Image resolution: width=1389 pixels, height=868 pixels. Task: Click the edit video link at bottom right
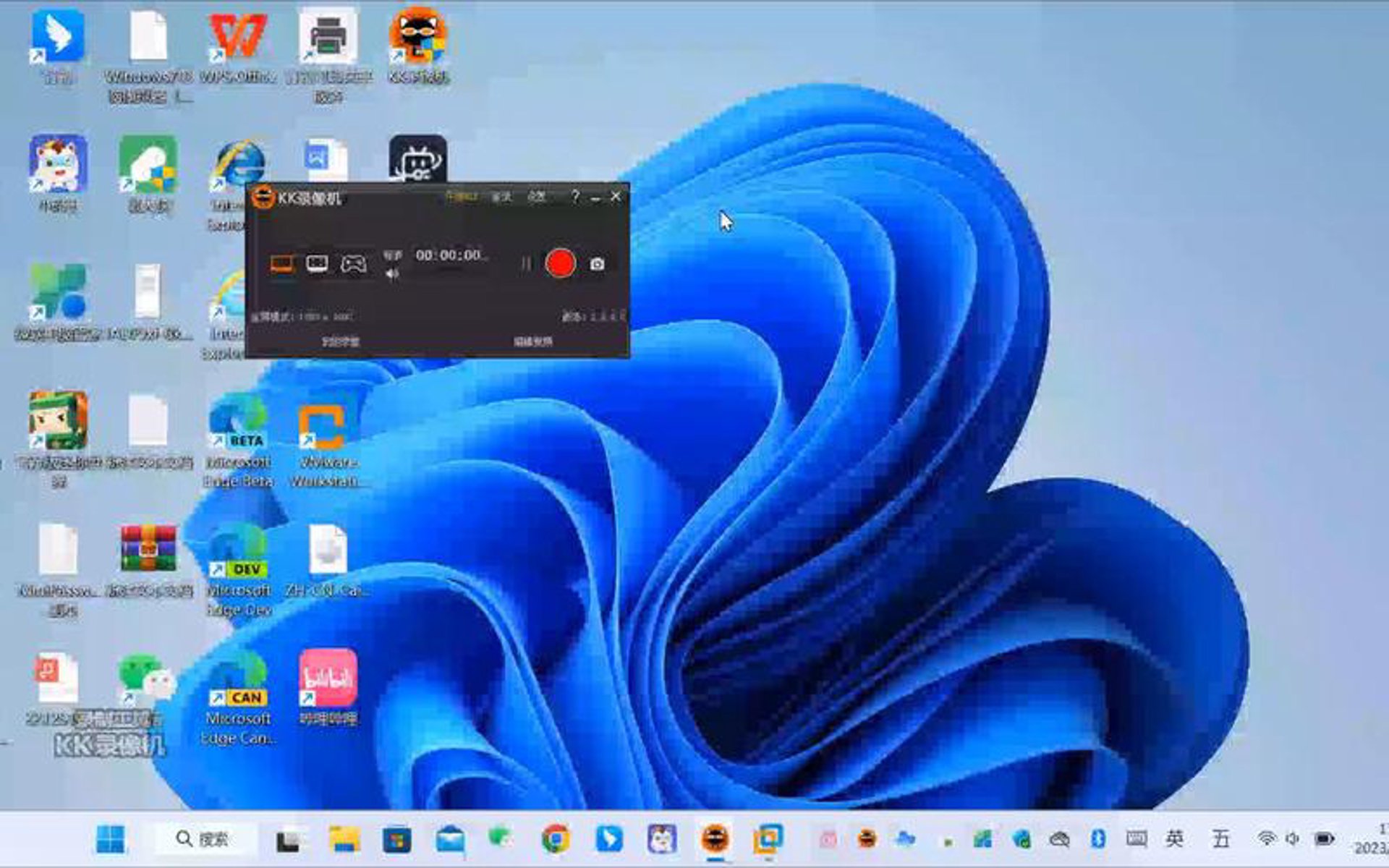pos(533,341)
